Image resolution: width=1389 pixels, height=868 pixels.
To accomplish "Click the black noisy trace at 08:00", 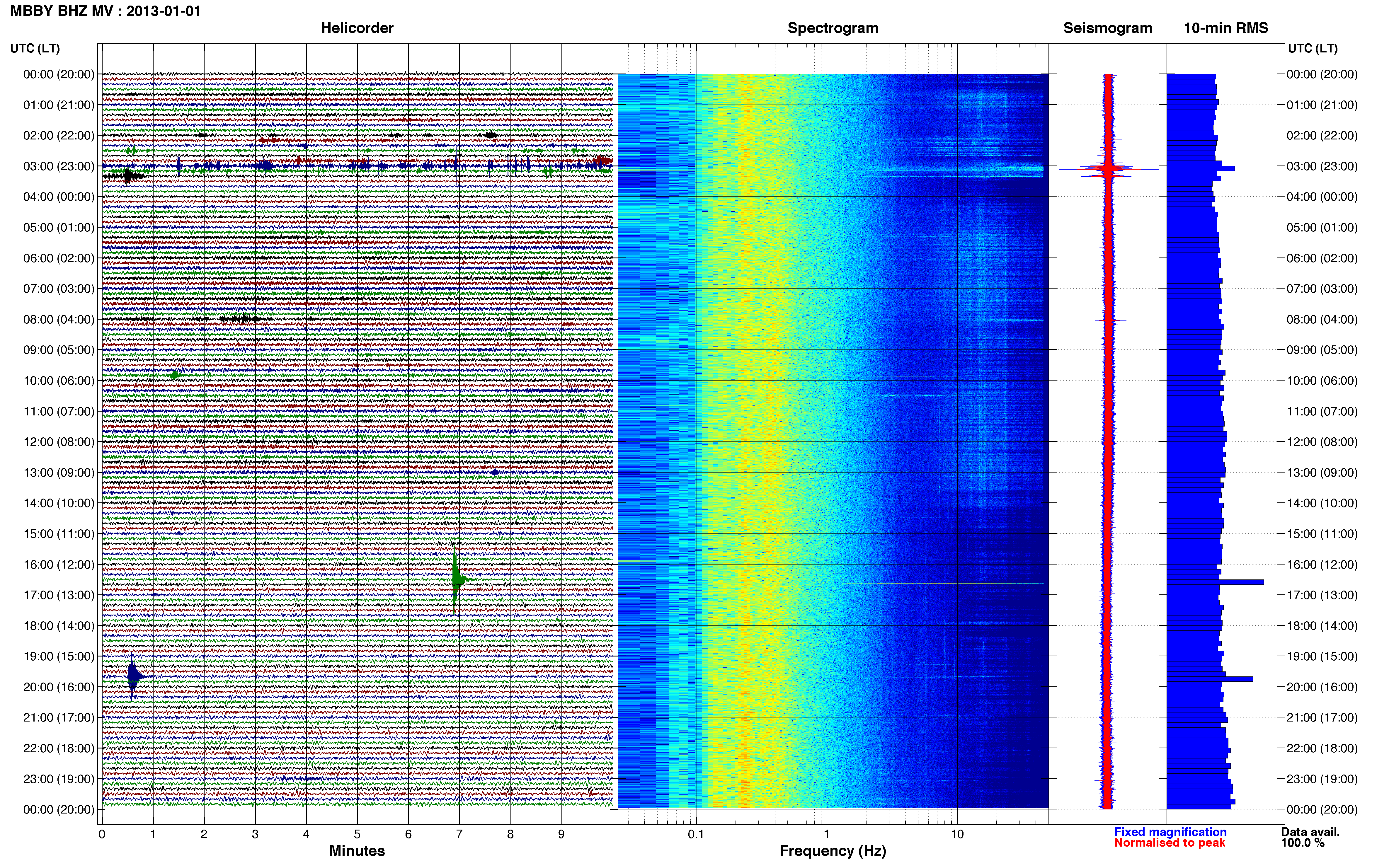I will pos(241,319).
